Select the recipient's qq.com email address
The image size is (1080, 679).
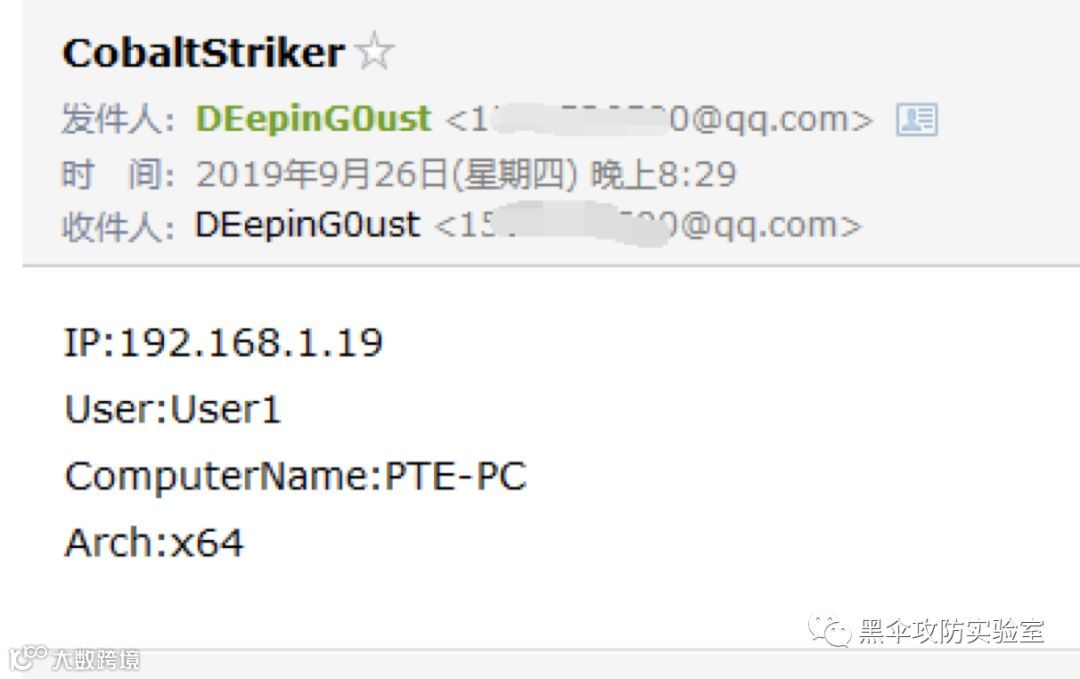[647, 225]
